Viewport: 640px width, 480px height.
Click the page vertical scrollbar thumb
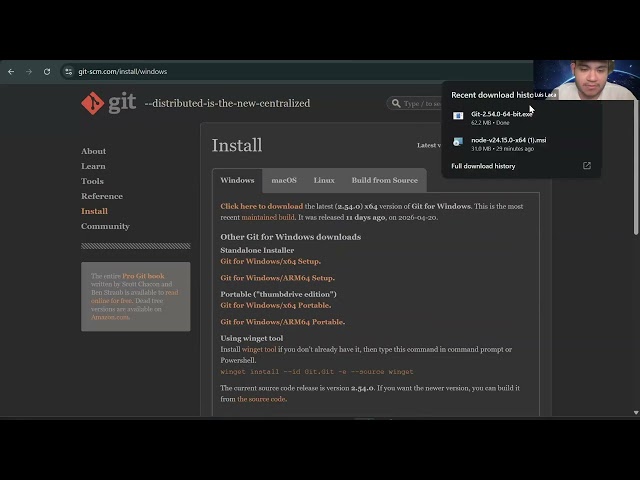636,167
